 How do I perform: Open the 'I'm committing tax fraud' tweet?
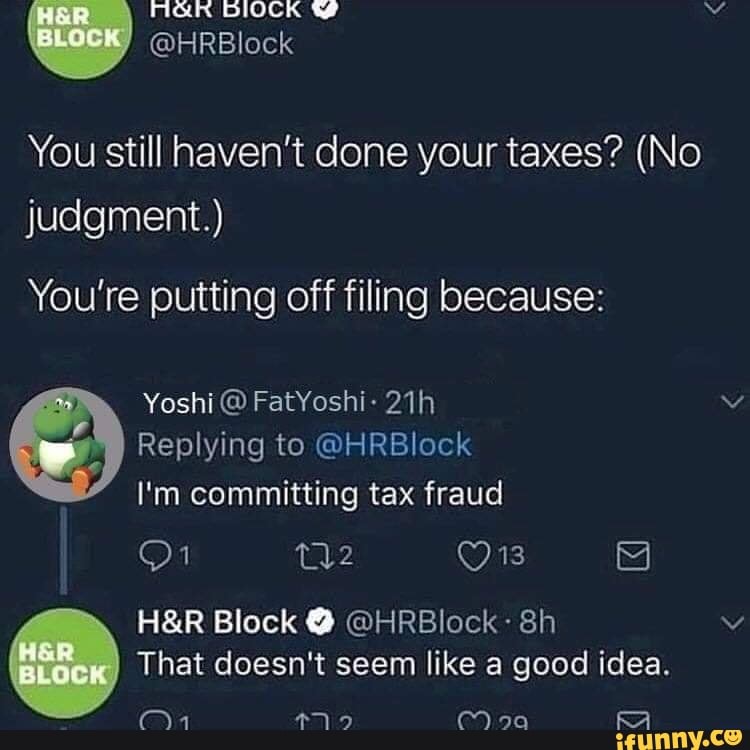[x=320, y=494]
